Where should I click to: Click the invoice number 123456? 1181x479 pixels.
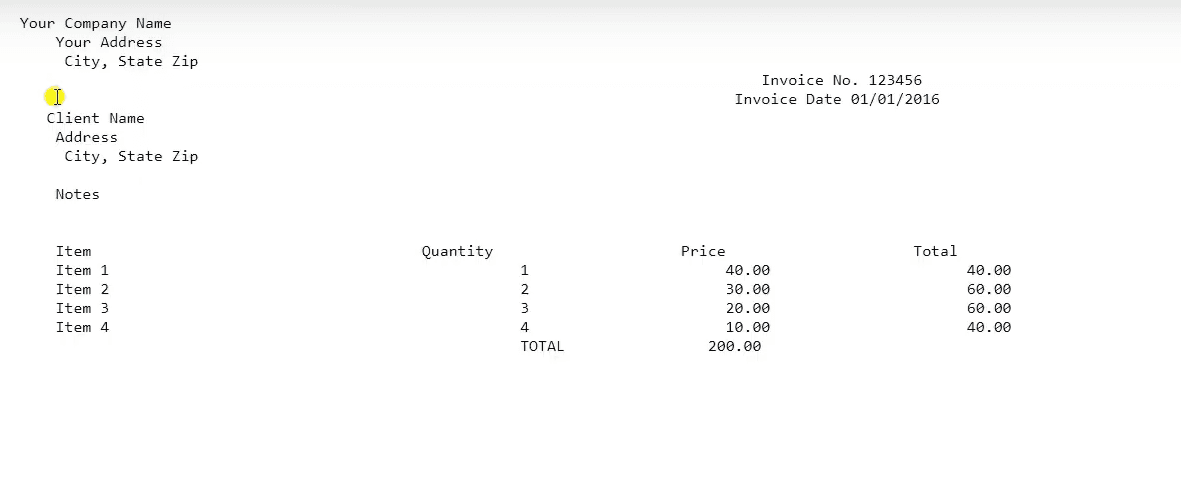pyautogui.click(x=895, y=80)
